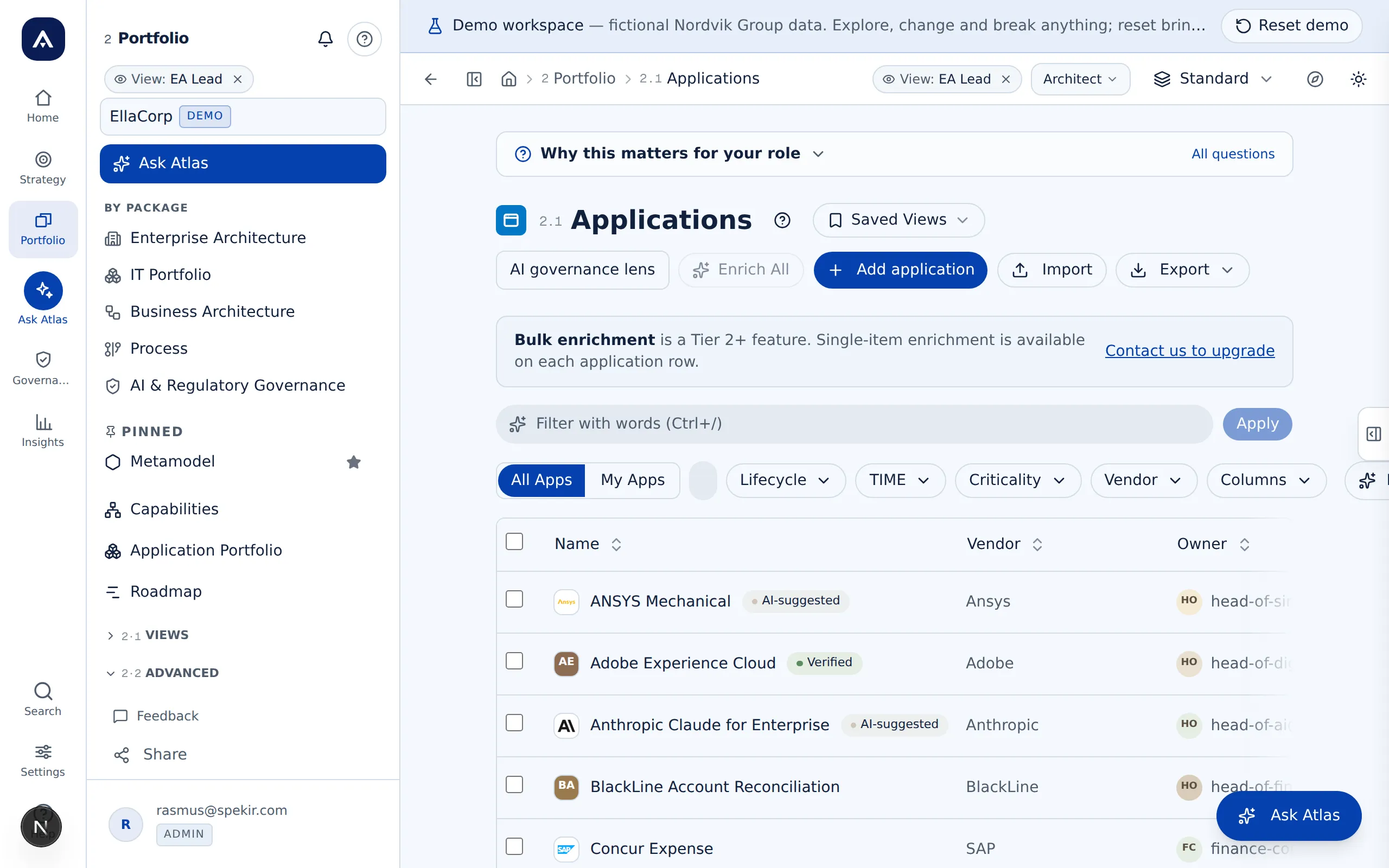Open Ask Atlas round icon in rail
The image size is (1389, 868).
(x=43, y=290)
